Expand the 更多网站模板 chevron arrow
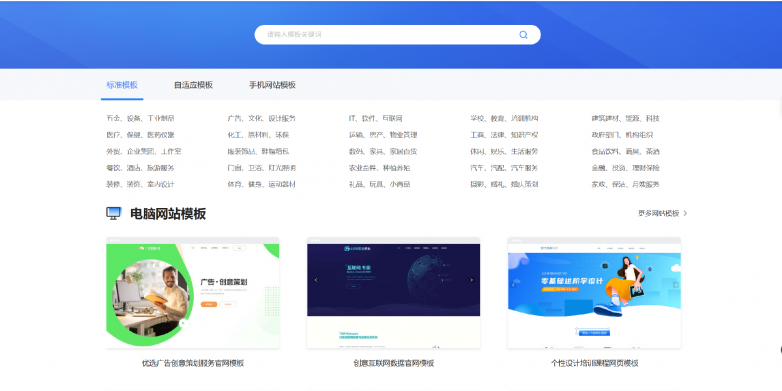The width and height of the screenshot is (782, 391). [x=685, y=213]
